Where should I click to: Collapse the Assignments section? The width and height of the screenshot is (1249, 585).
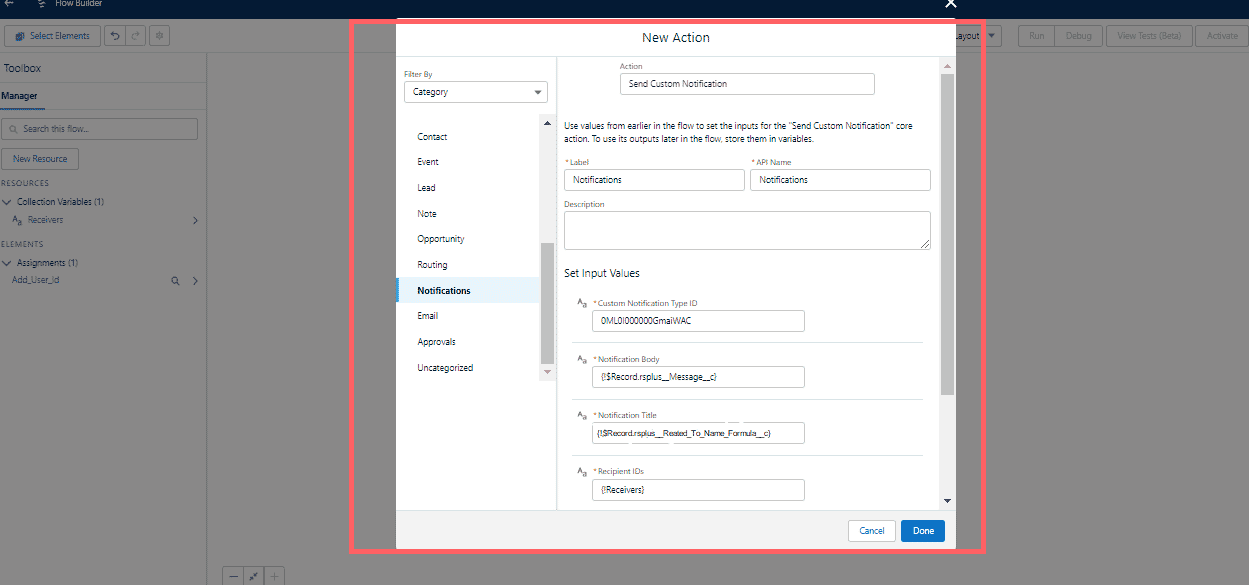coord(8,263)
